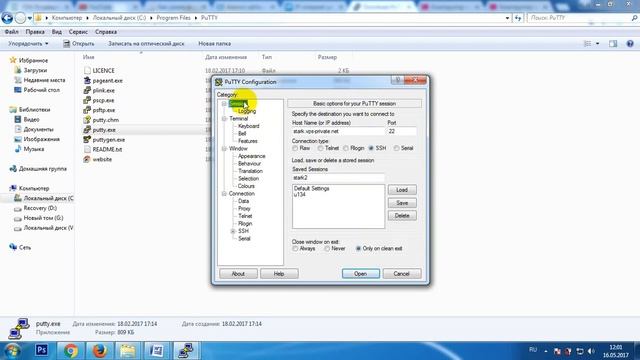This screenshot has height=360, width=640.
Task: Select Only on clean exit option
Action: pos(358,249)
